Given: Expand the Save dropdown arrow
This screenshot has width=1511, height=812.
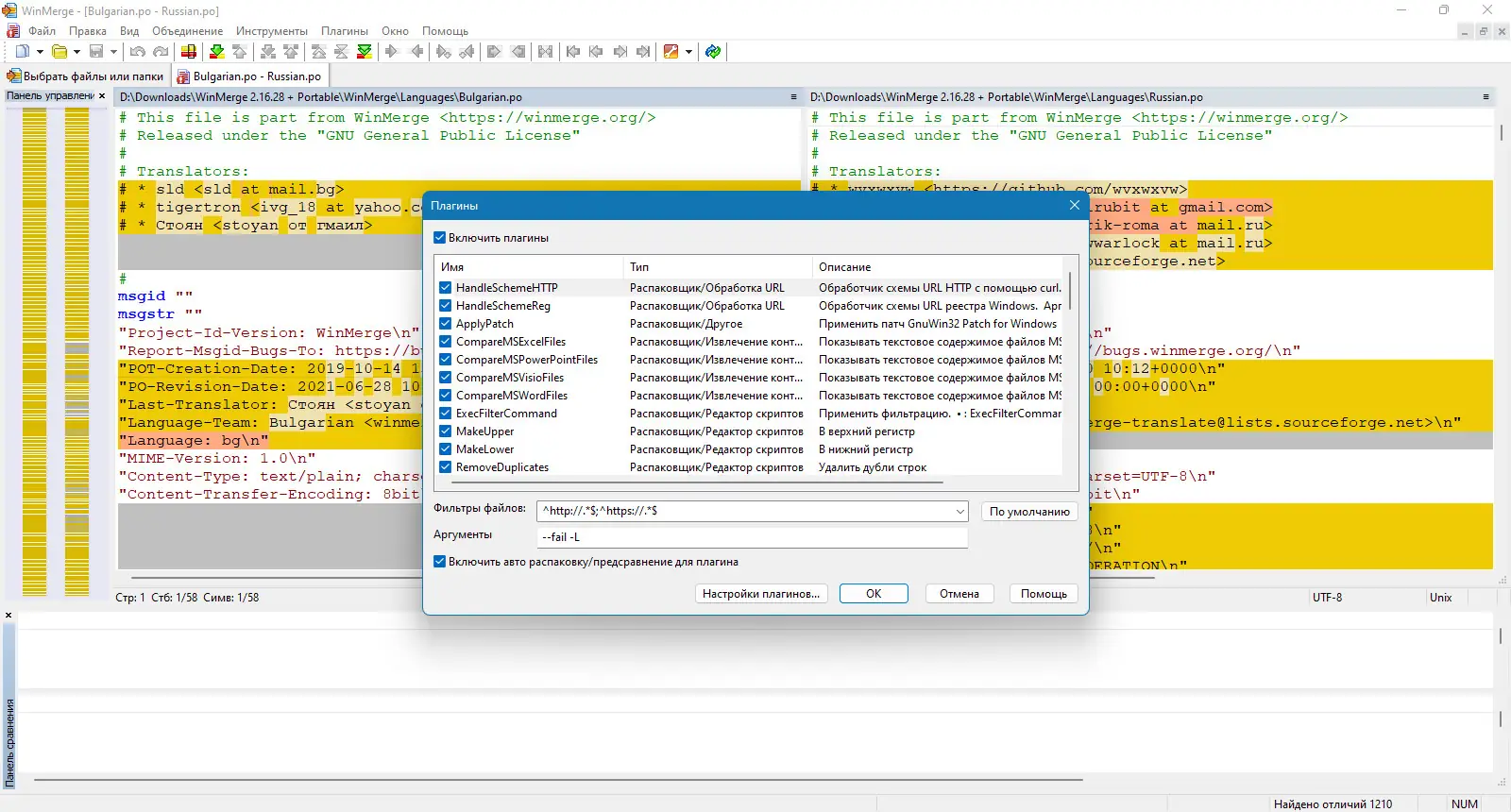Looking at the screenshot, I should point(113,52).
